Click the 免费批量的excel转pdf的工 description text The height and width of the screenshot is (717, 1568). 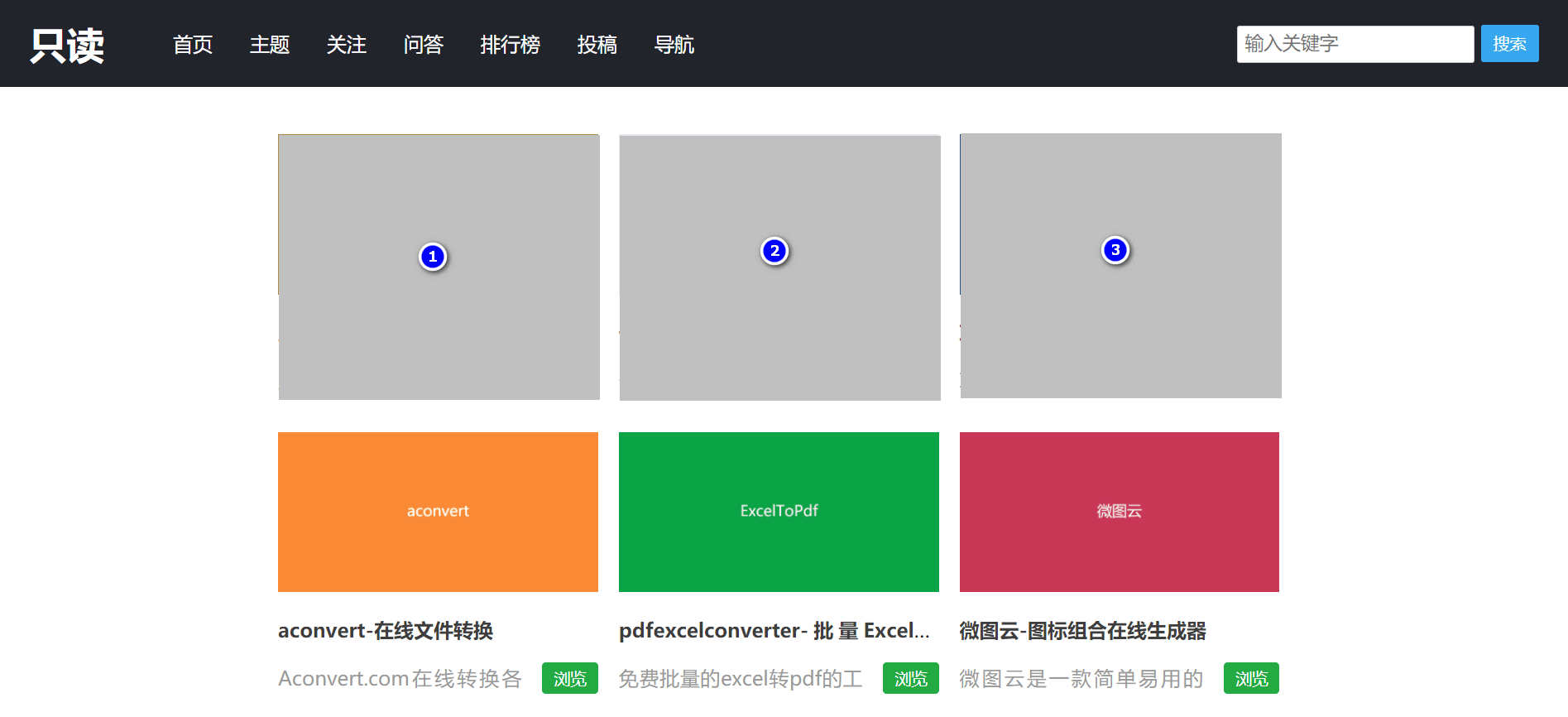(x=741, y=679)
